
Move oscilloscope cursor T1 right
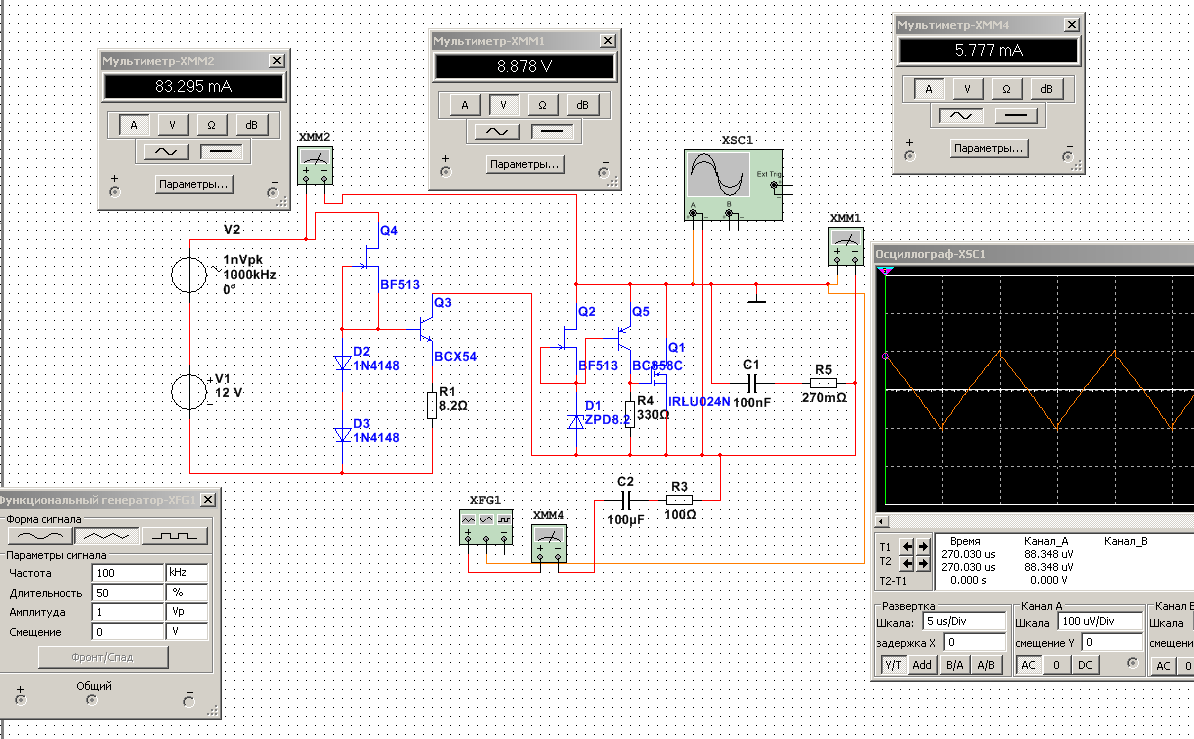(925, 546)
